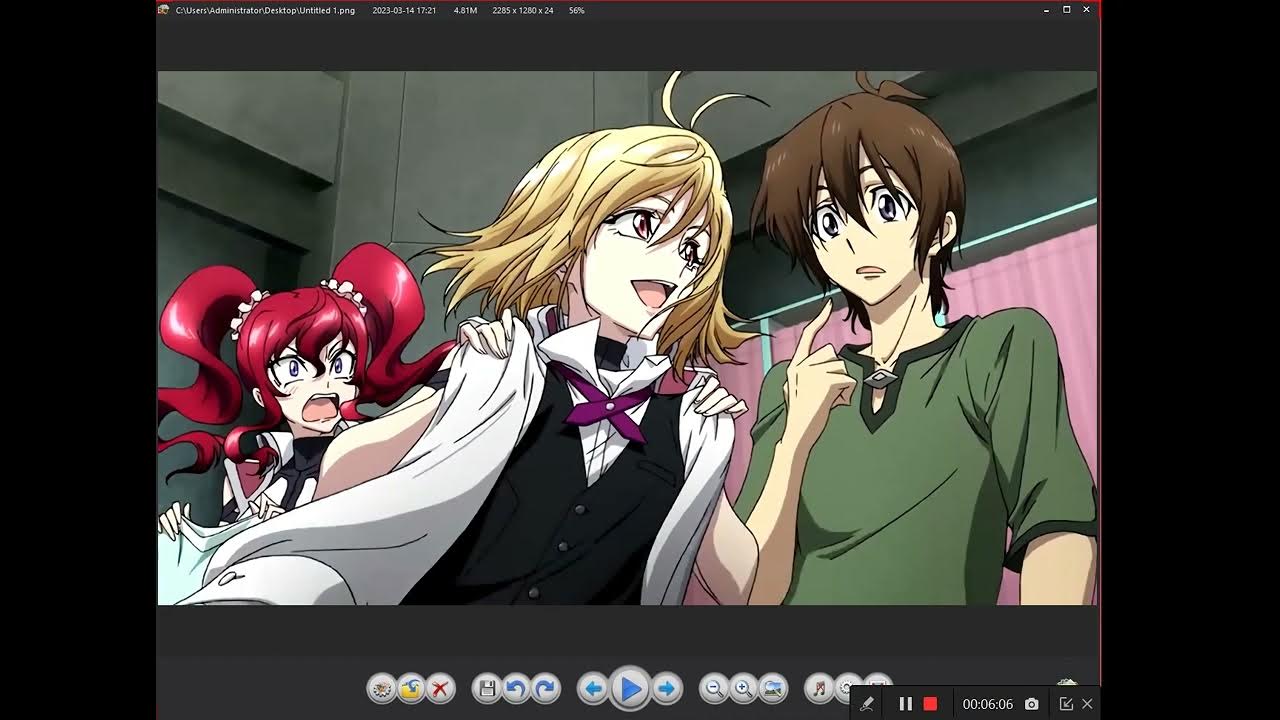Click the date 2023-03-14 17:21 in title bar
1280x720 pixels.
pos(404,10)
